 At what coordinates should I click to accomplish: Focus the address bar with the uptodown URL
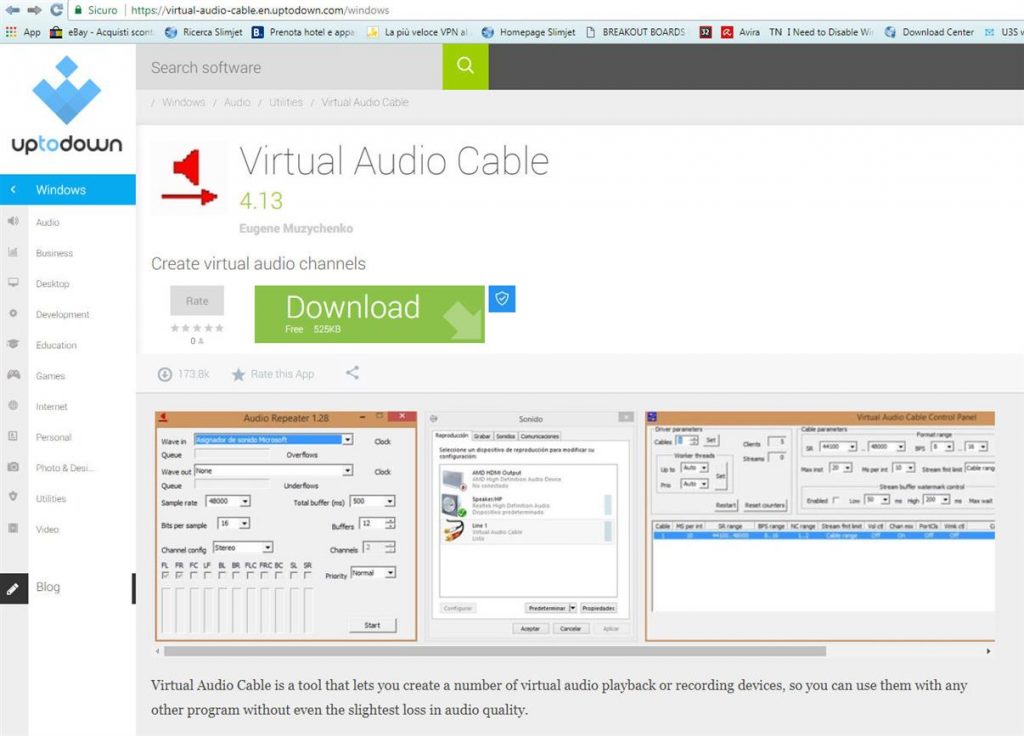[260, 10]
